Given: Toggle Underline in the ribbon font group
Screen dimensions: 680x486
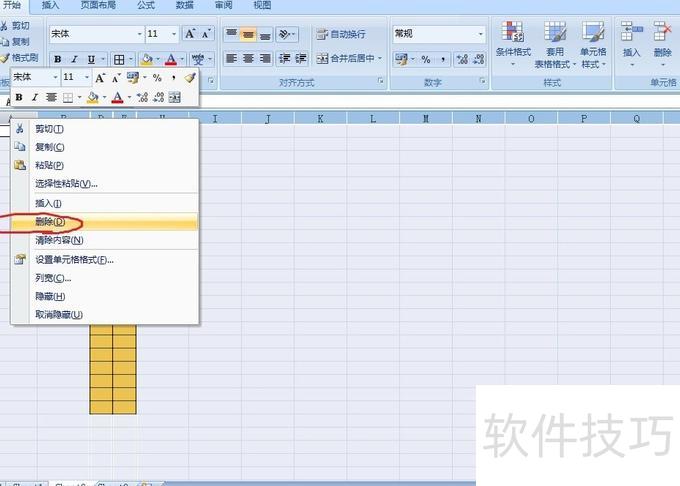Looking at the screenshot, I should pos(91,59).
